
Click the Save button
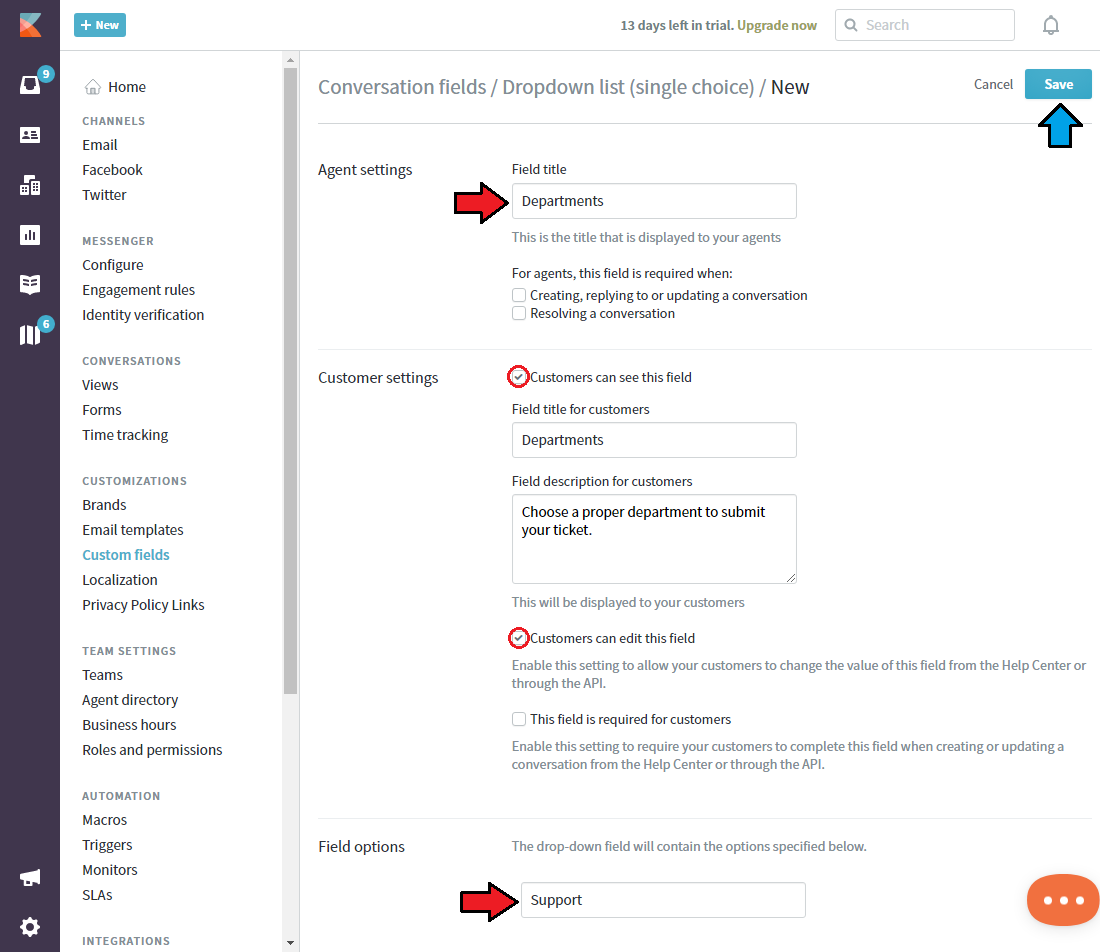(1058, 84)
